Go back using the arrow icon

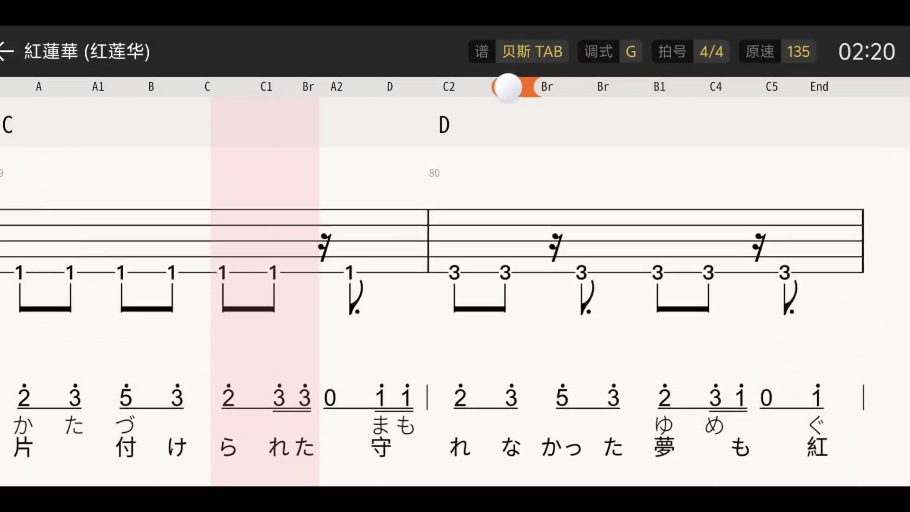coord(6,52)
